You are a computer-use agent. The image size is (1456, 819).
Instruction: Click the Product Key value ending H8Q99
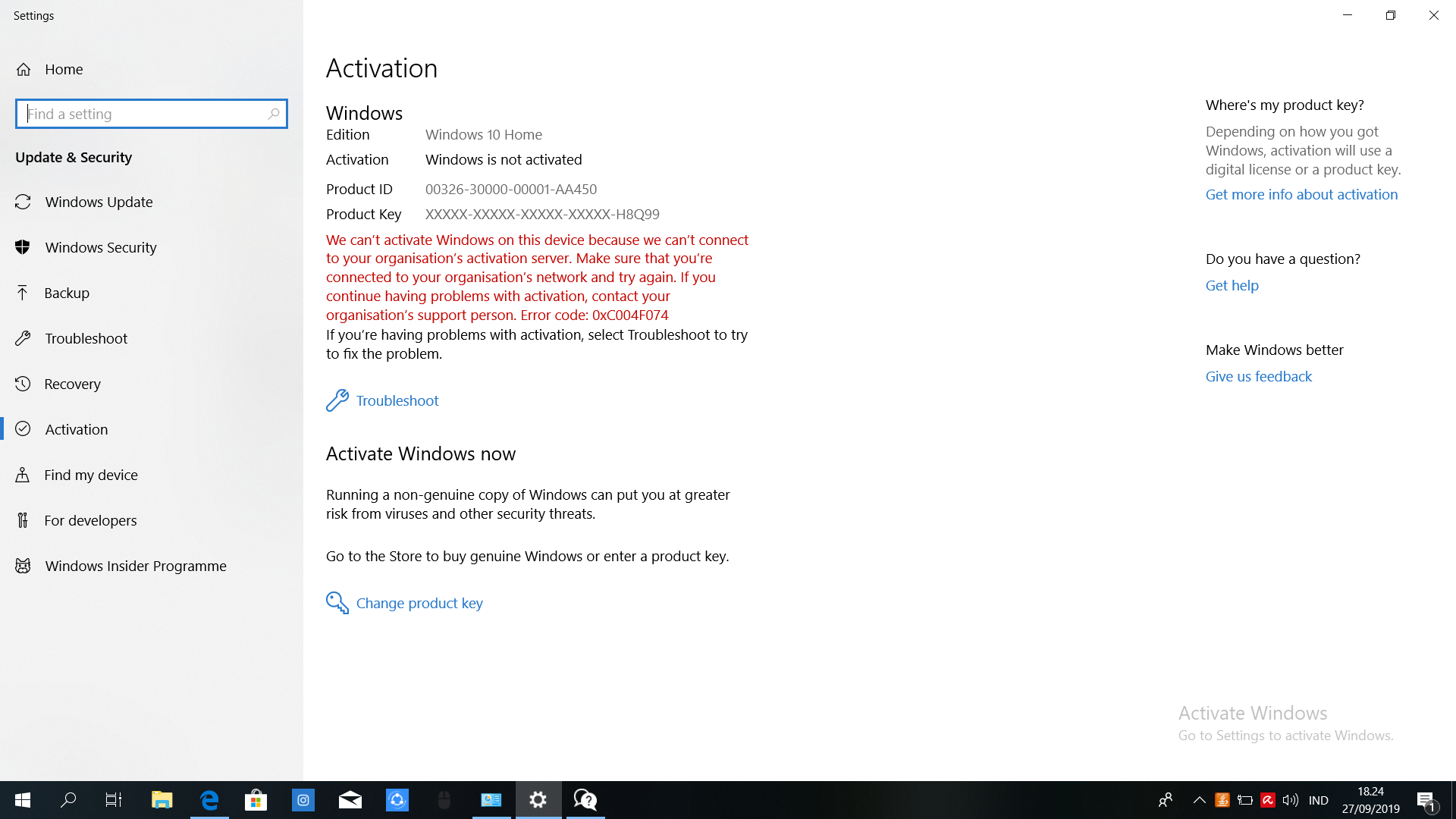tap(542, 214)
